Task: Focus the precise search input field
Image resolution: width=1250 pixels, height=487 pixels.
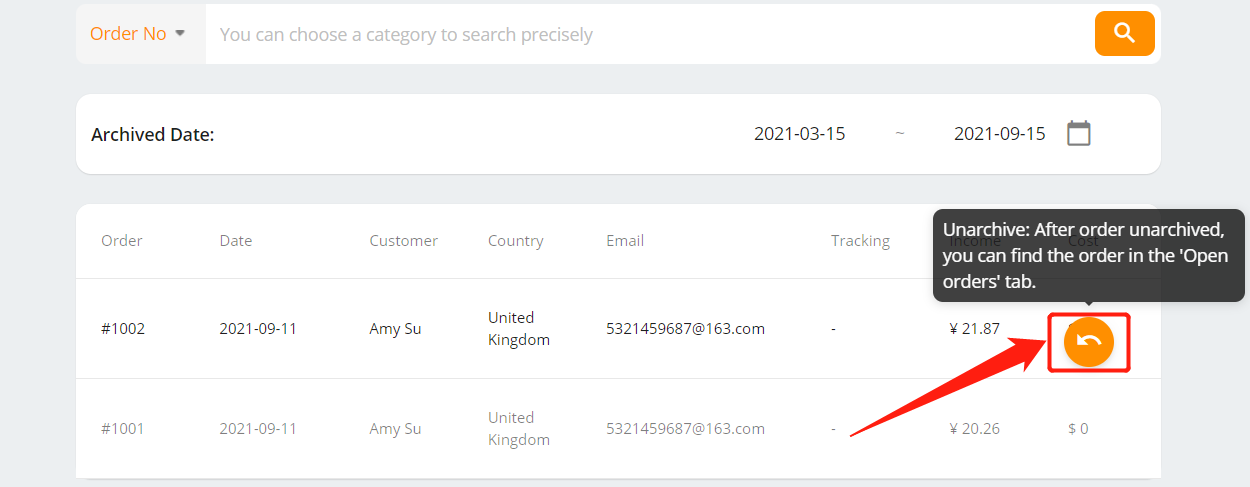Action: point(650,34)
